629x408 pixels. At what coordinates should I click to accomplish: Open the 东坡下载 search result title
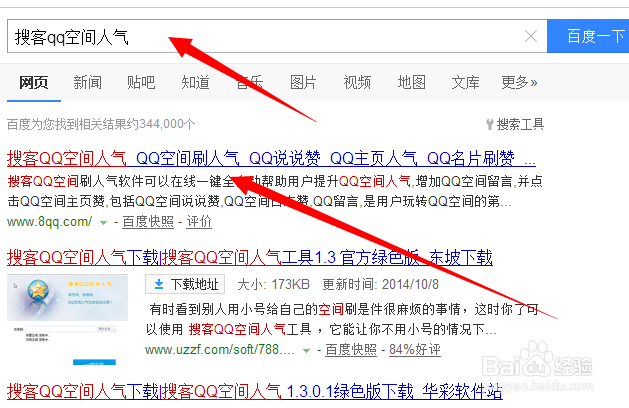pos(249,258)
